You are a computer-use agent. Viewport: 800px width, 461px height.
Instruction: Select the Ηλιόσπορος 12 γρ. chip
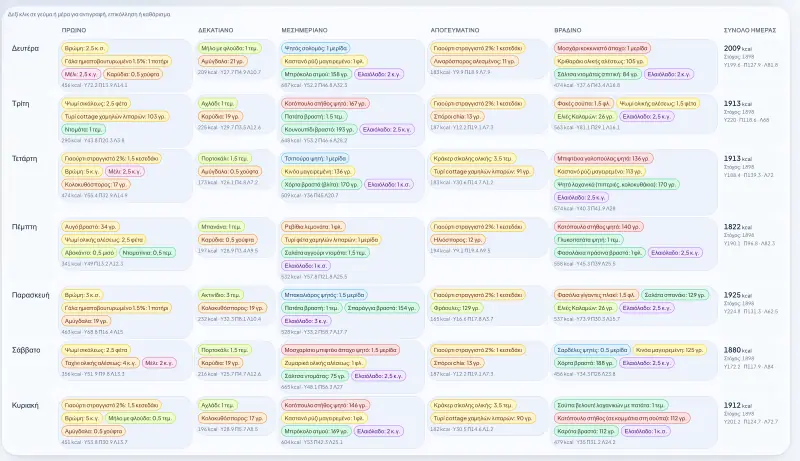click(x=458, y=240)
